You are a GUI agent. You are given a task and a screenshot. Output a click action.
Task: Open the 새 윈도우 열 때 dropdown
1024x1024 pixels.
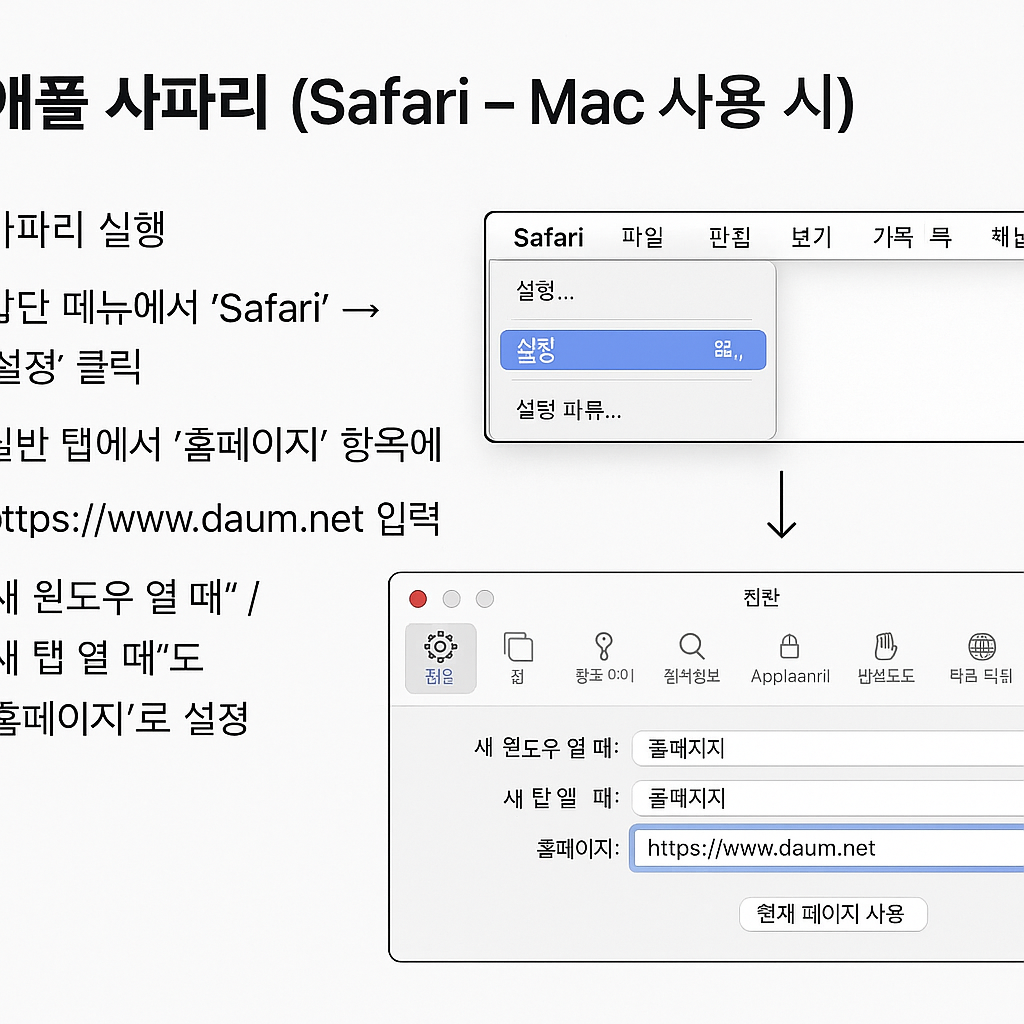830,748
